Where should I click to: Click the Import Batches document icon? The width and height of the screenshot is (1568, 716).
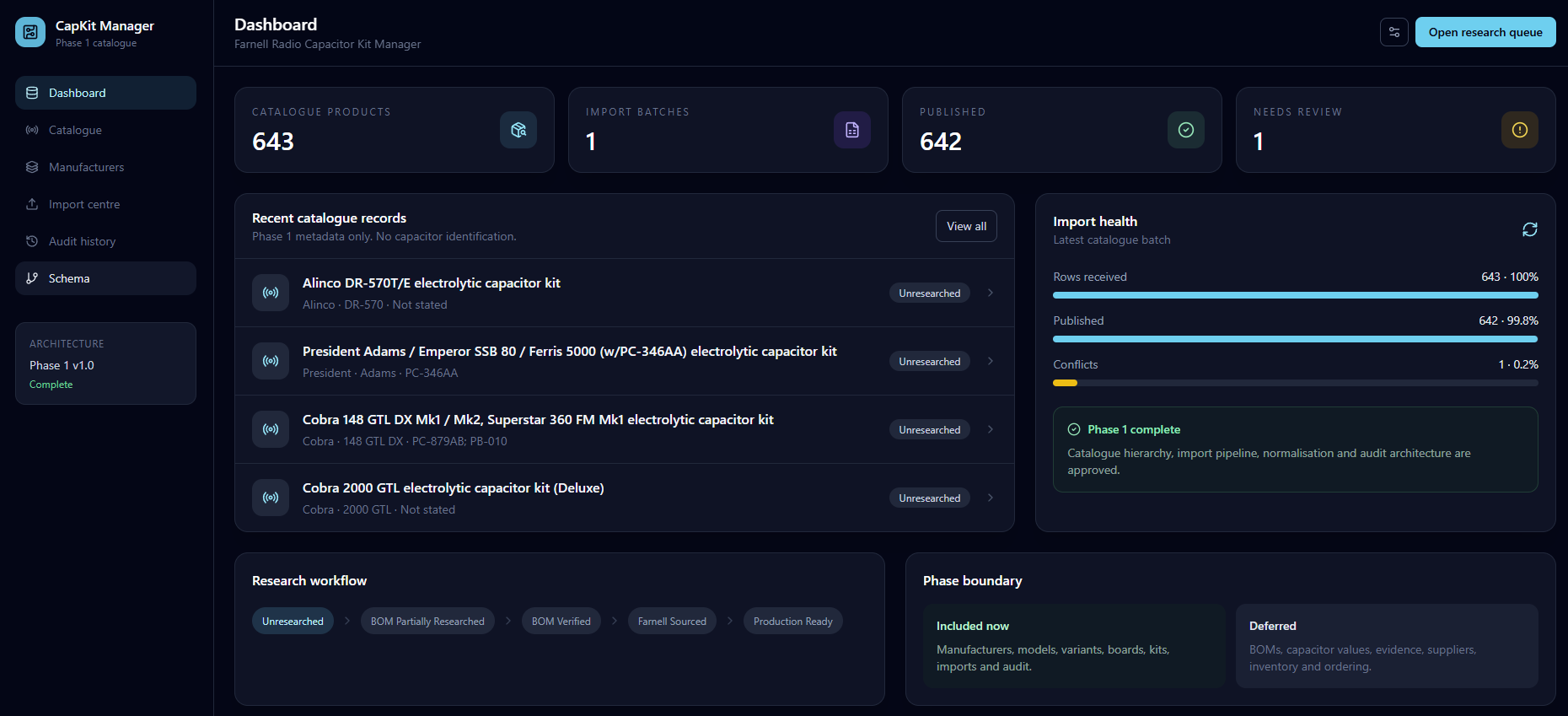pyautogui.click(x=852, y=130)
